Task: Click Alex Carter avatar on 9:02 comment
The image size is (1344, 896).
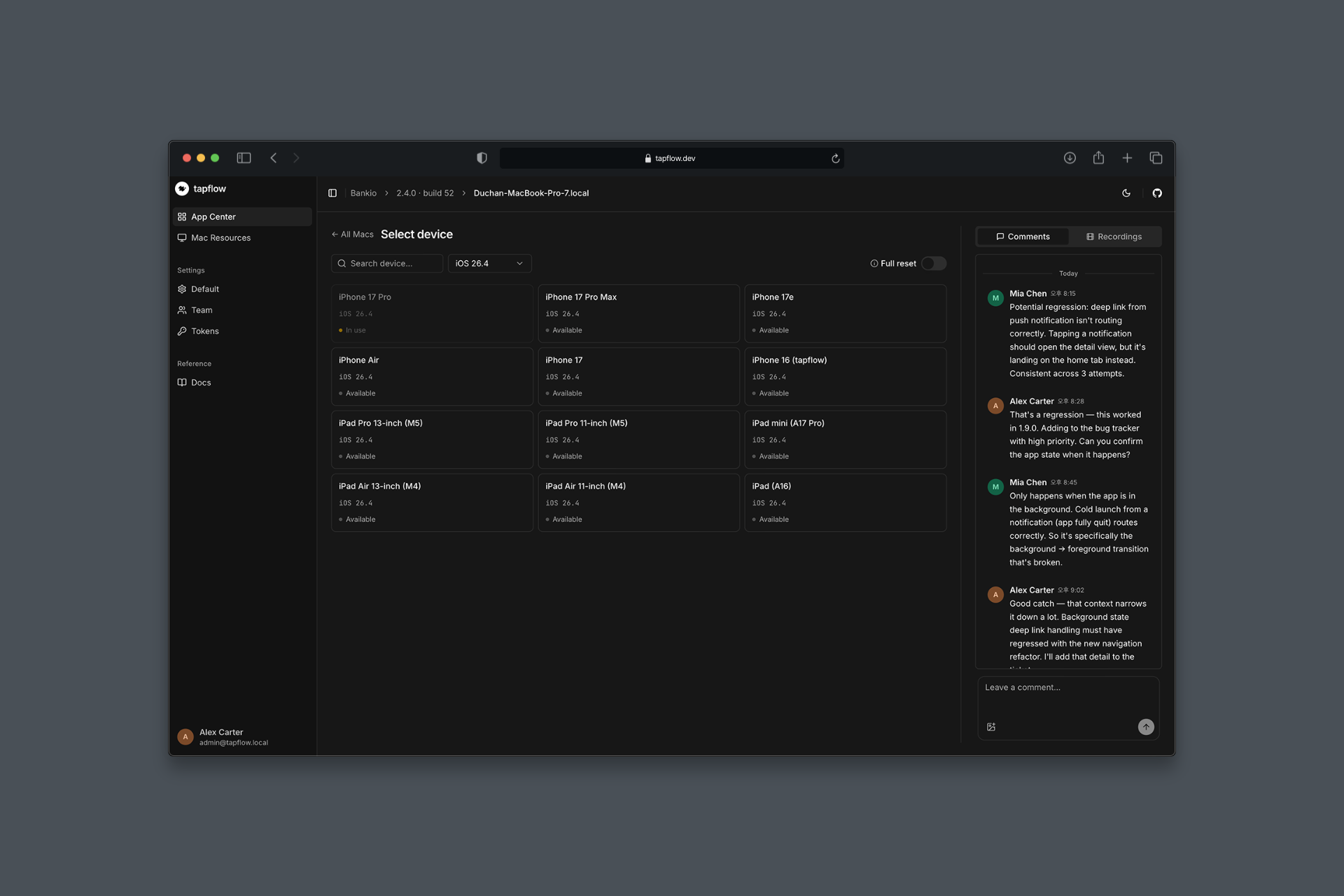Action: [x=995, y=595]
